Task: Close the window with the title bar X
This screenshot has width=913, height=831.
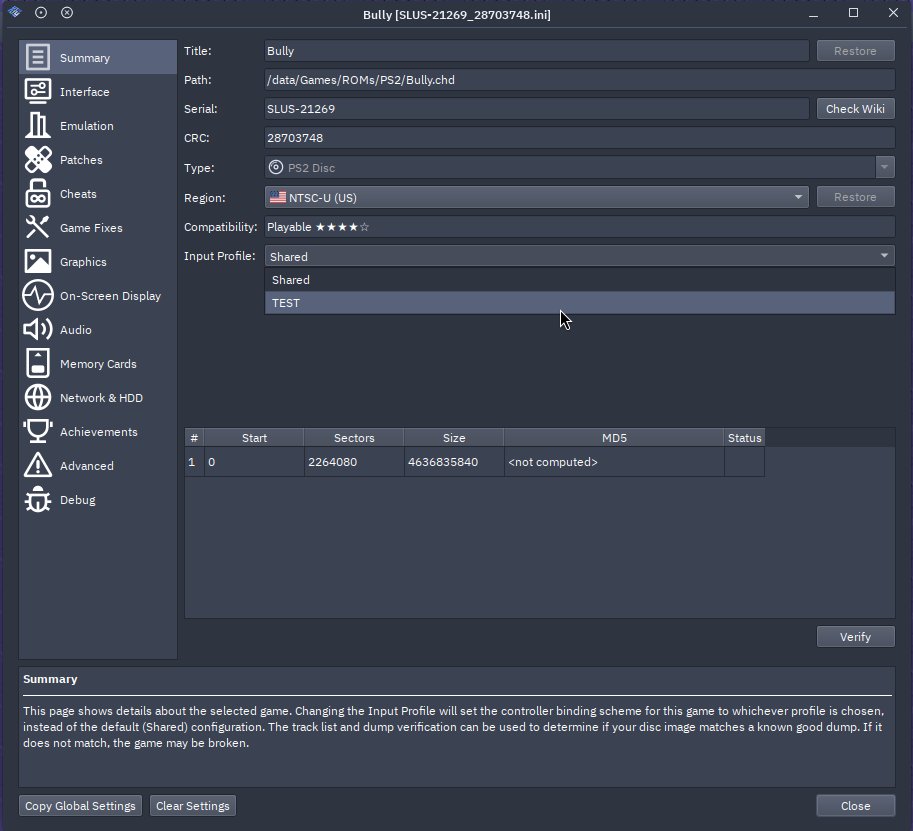Action: click(893, 13)
